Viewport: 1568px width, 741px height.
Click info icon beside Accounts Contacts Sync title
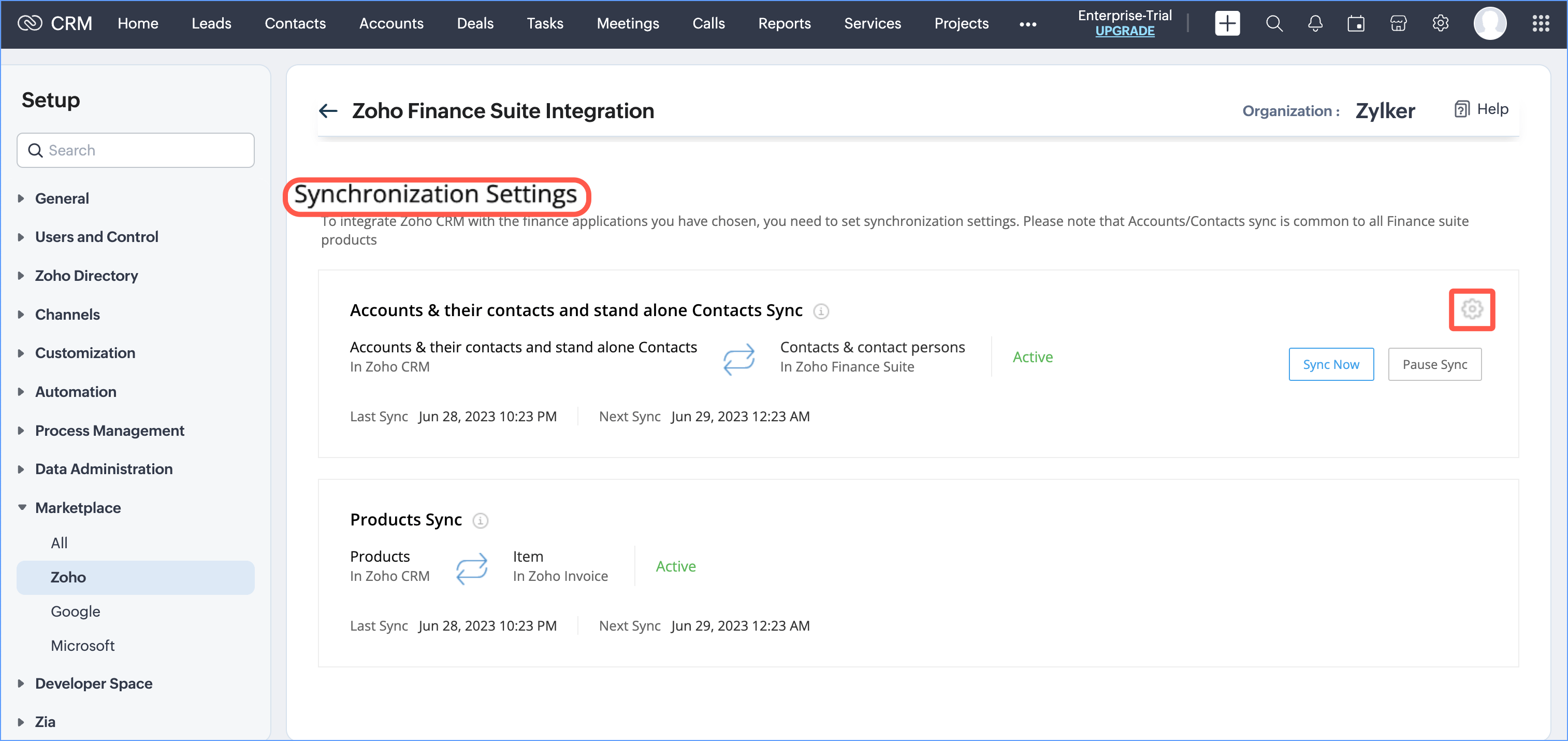coord(821,311)
